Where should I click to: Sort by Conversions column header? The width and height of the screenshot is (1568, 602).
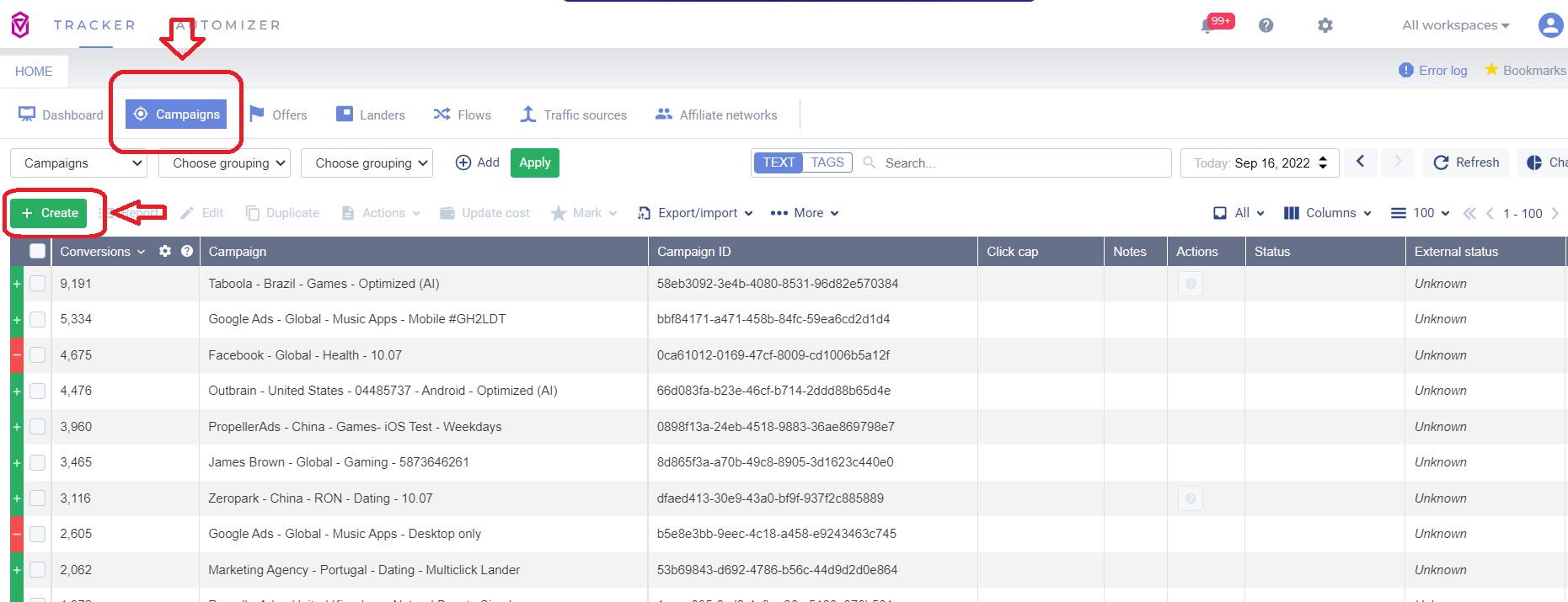coord(95,252)
